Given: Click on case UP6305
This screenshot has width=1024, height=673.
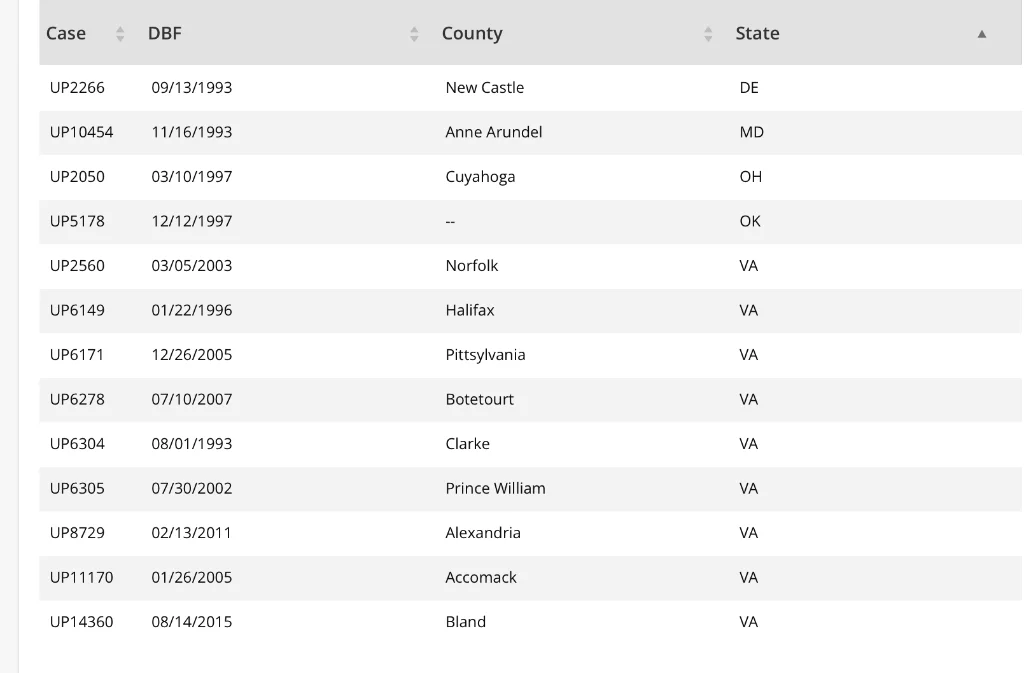Looking at the screenshot, I should [x=77, y=488].
